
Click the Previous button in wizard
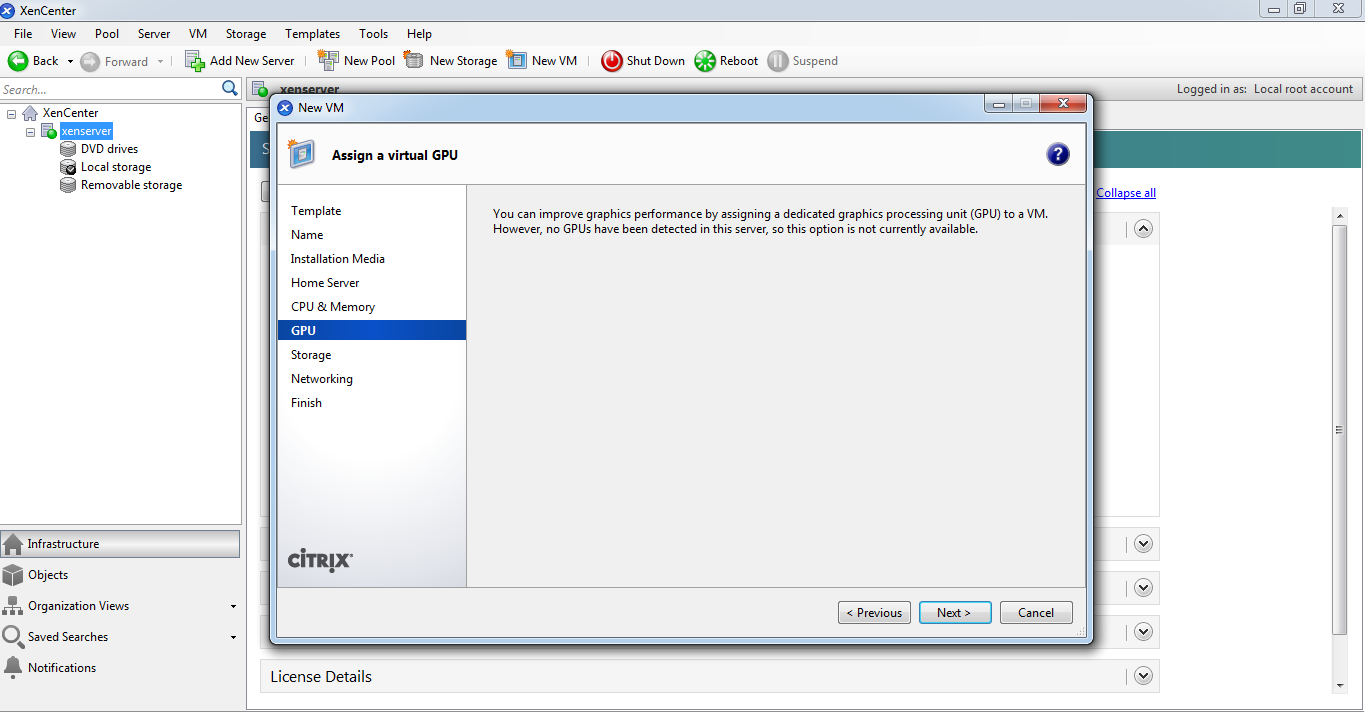[x=874, y=613]
